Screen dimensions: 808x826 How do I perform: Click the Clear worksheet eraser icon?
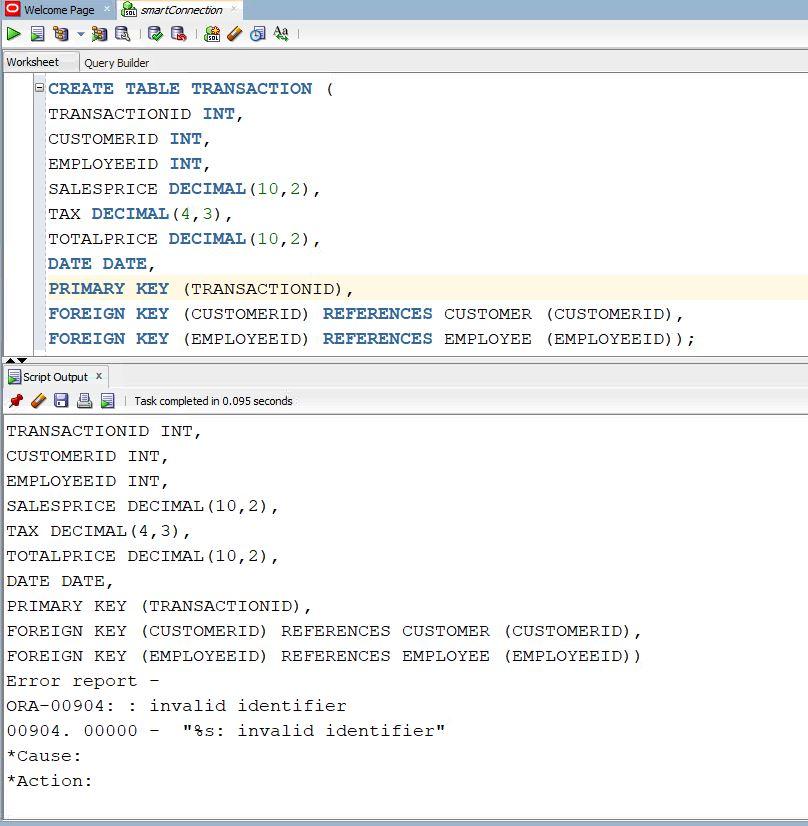pyautogui.click(x=234, y=34)
